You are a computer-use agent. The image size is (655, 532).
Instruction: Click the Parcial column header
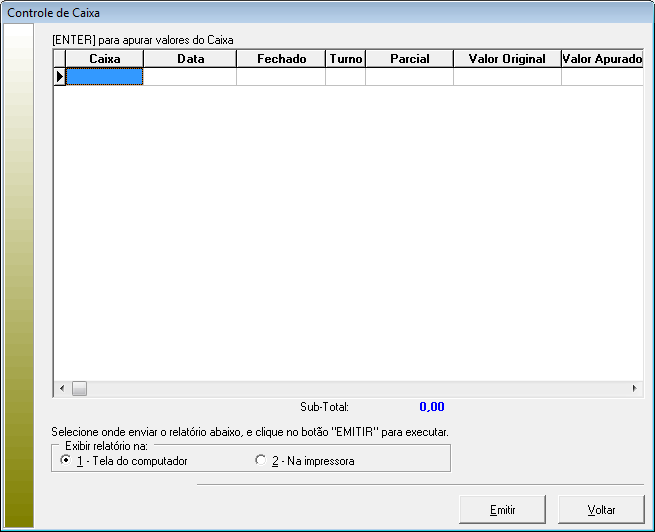click(409, 59)
